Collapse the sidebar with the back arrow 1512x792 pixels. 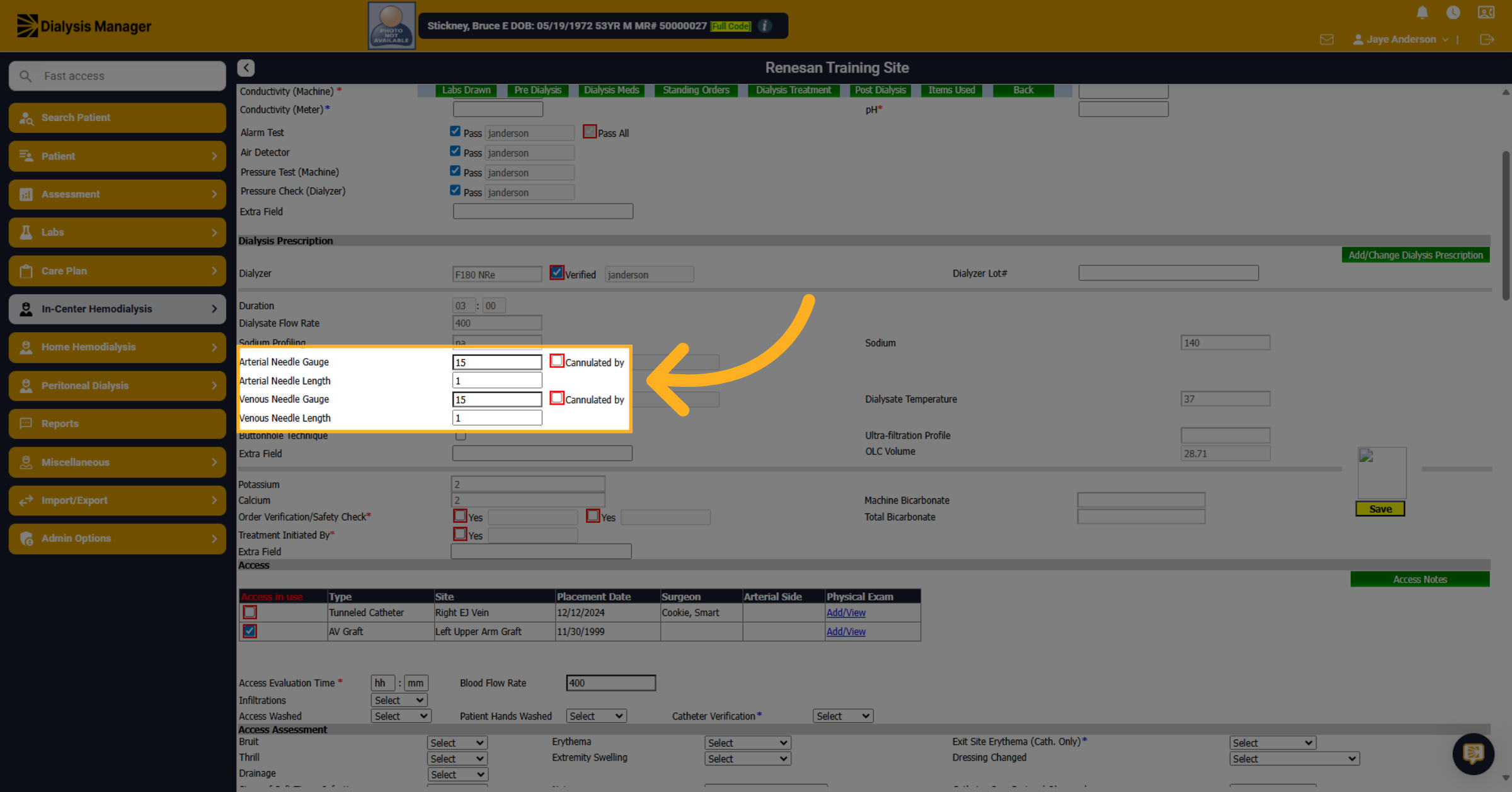[246, 67]
